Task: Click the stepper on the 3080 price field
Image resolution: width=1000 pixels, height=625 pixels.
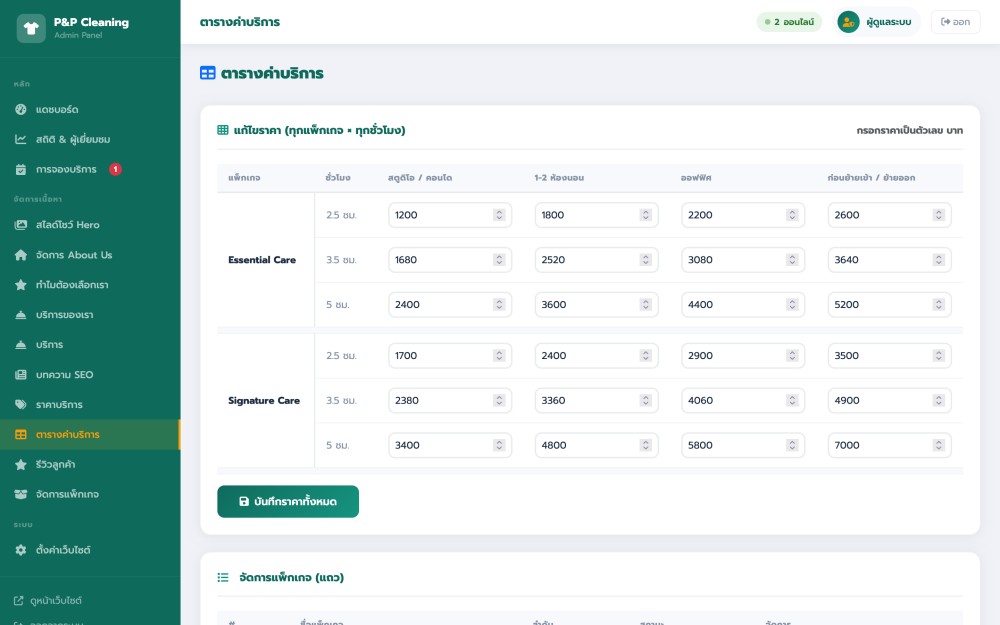Action: (792, 260)
